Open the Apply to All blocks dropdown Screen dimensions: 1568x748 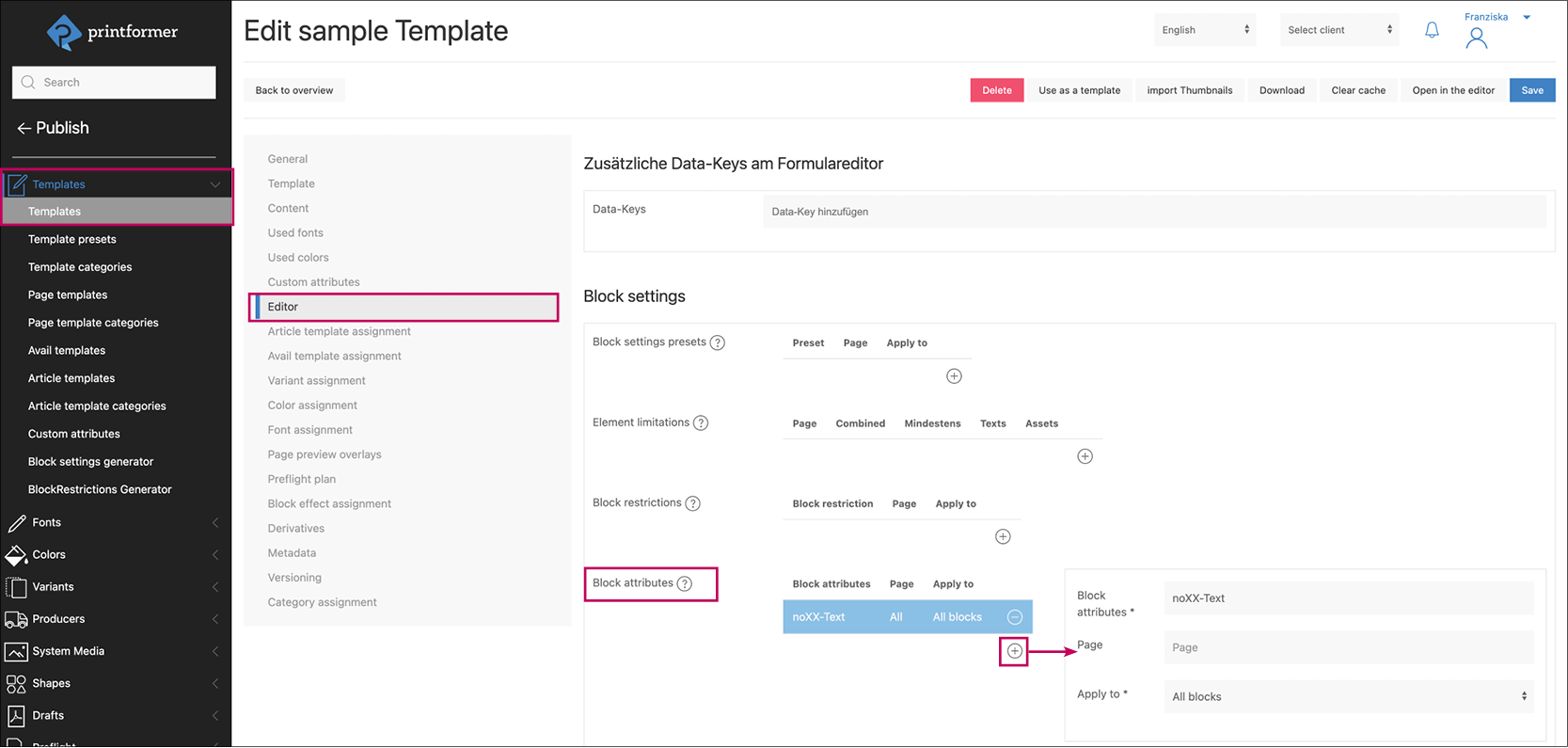click(1348, 696)
